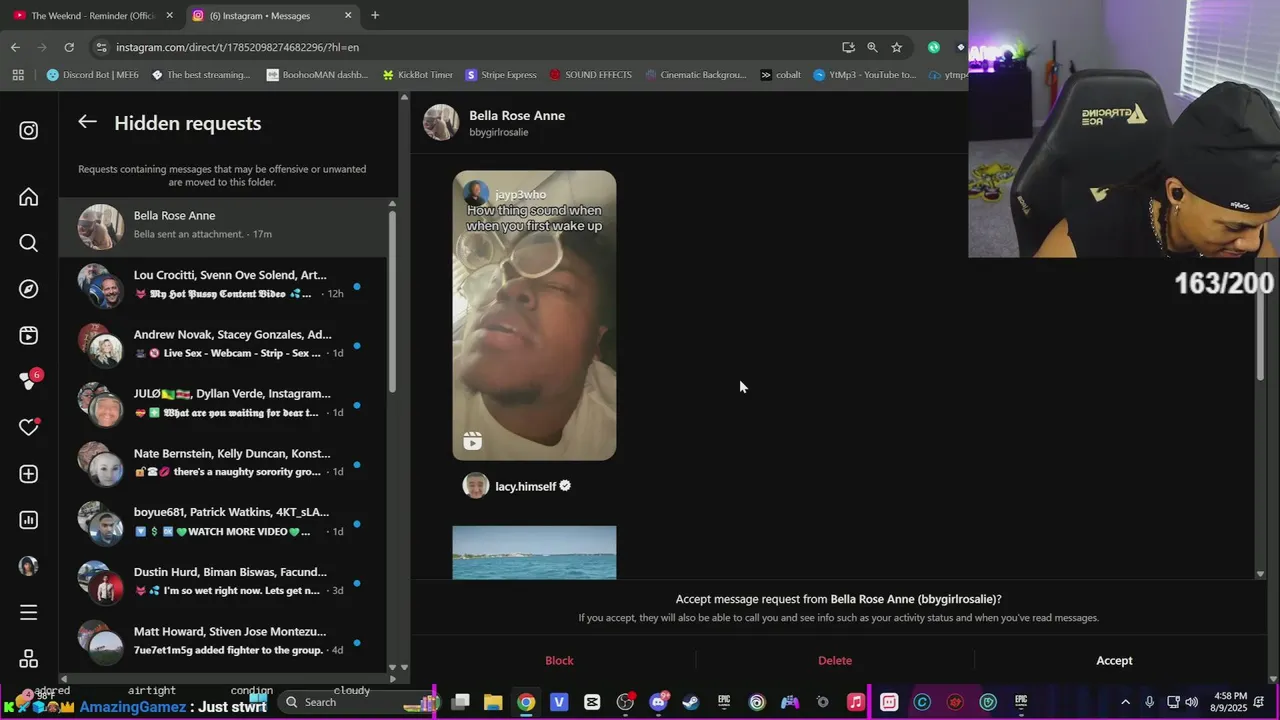Open the browser apps grid in the bookmarks bar

point(18,75)
